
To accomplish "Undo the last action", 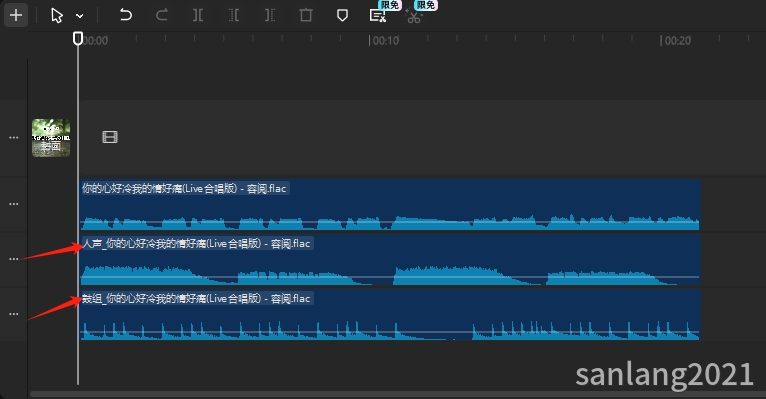I will coord(126,15).
